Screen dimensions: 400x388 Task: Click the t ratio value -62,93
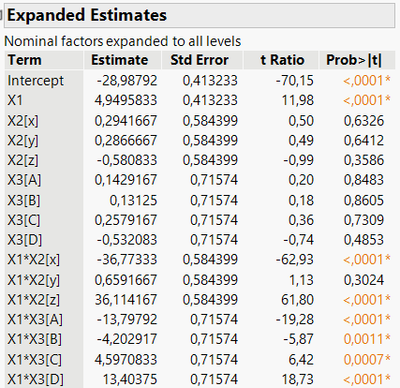tap(295, 259)
